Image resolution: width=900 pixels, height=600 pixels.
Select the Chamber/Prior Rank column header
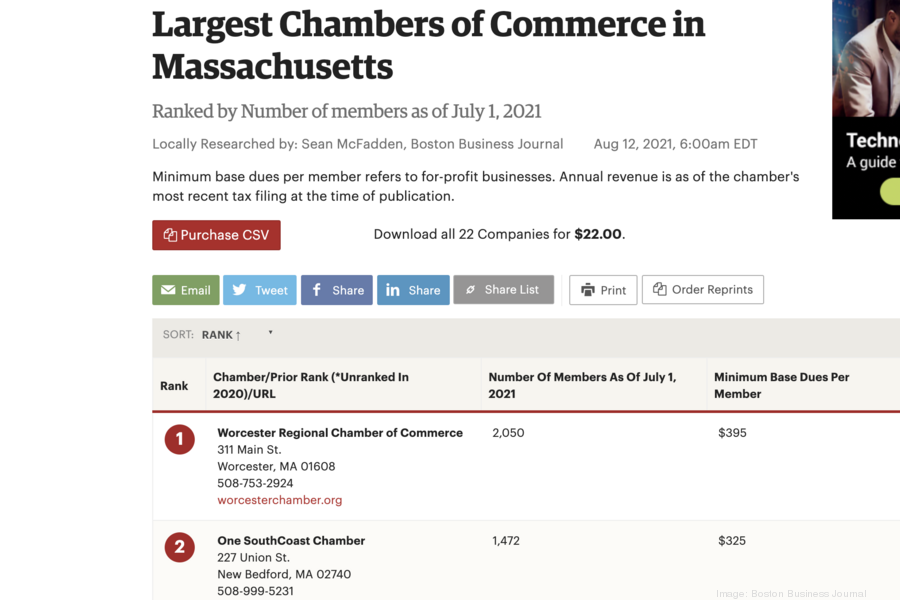point(310,385)
